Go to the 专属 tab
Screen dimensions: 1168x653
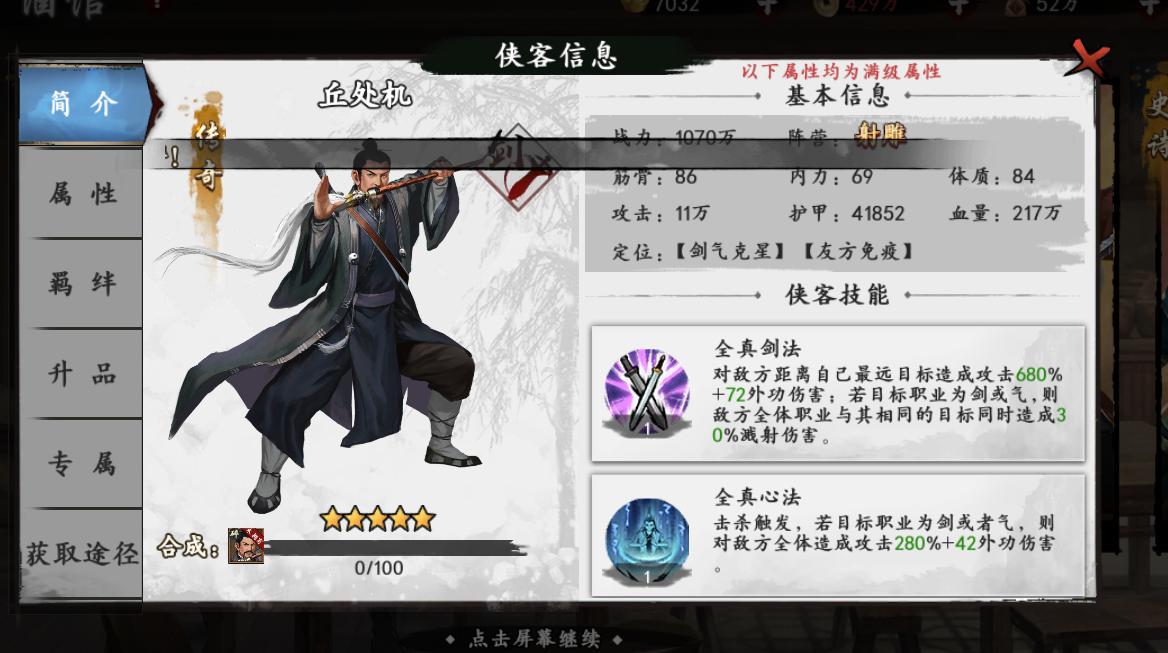click(83, 464)
